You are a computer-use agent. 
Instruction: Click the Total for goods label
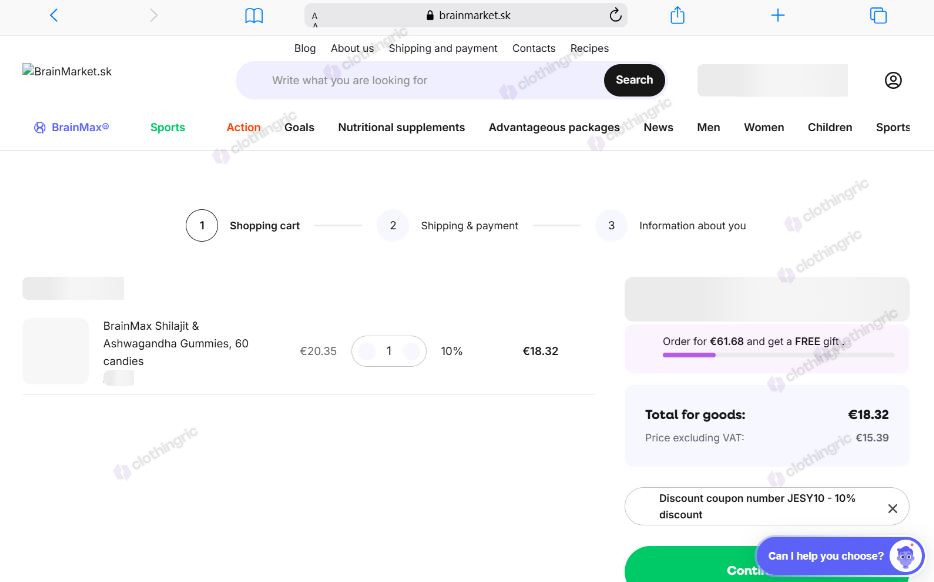[x=695, y=415]
